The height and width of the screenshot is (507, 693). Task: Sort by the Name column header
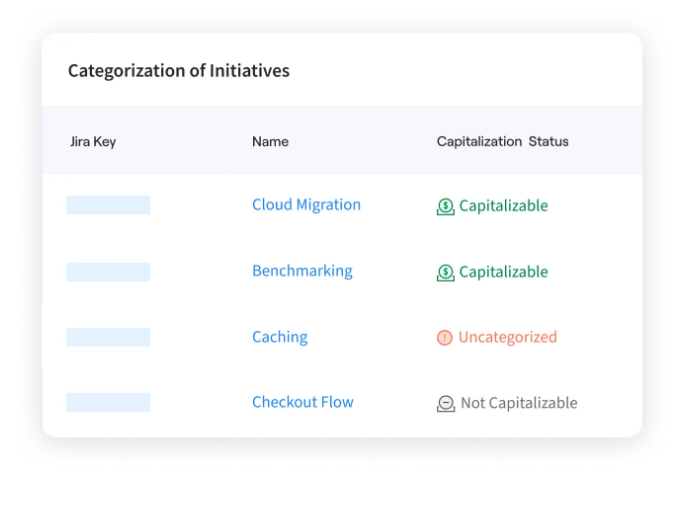[270, 141]
